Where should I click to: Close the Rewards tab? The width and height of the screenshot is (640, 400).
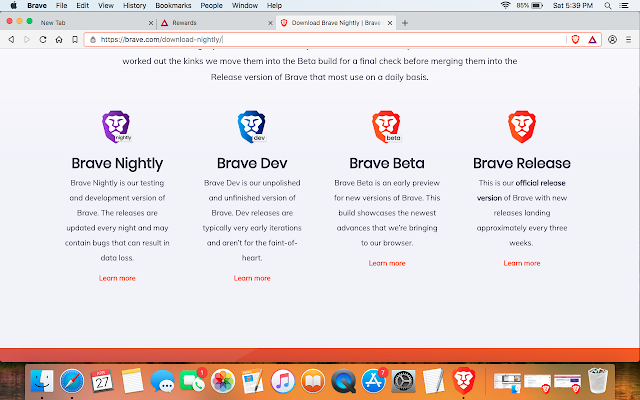coord(270,23)
